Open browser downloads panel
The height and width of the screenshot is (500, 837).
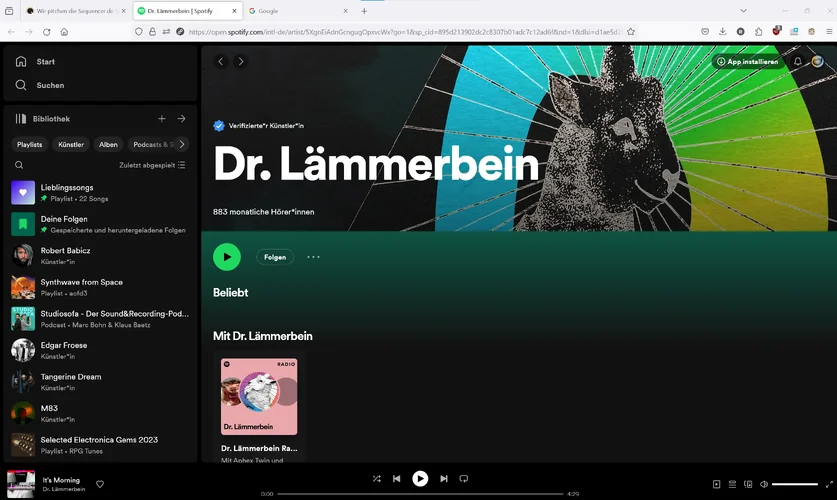coord(722,32)
